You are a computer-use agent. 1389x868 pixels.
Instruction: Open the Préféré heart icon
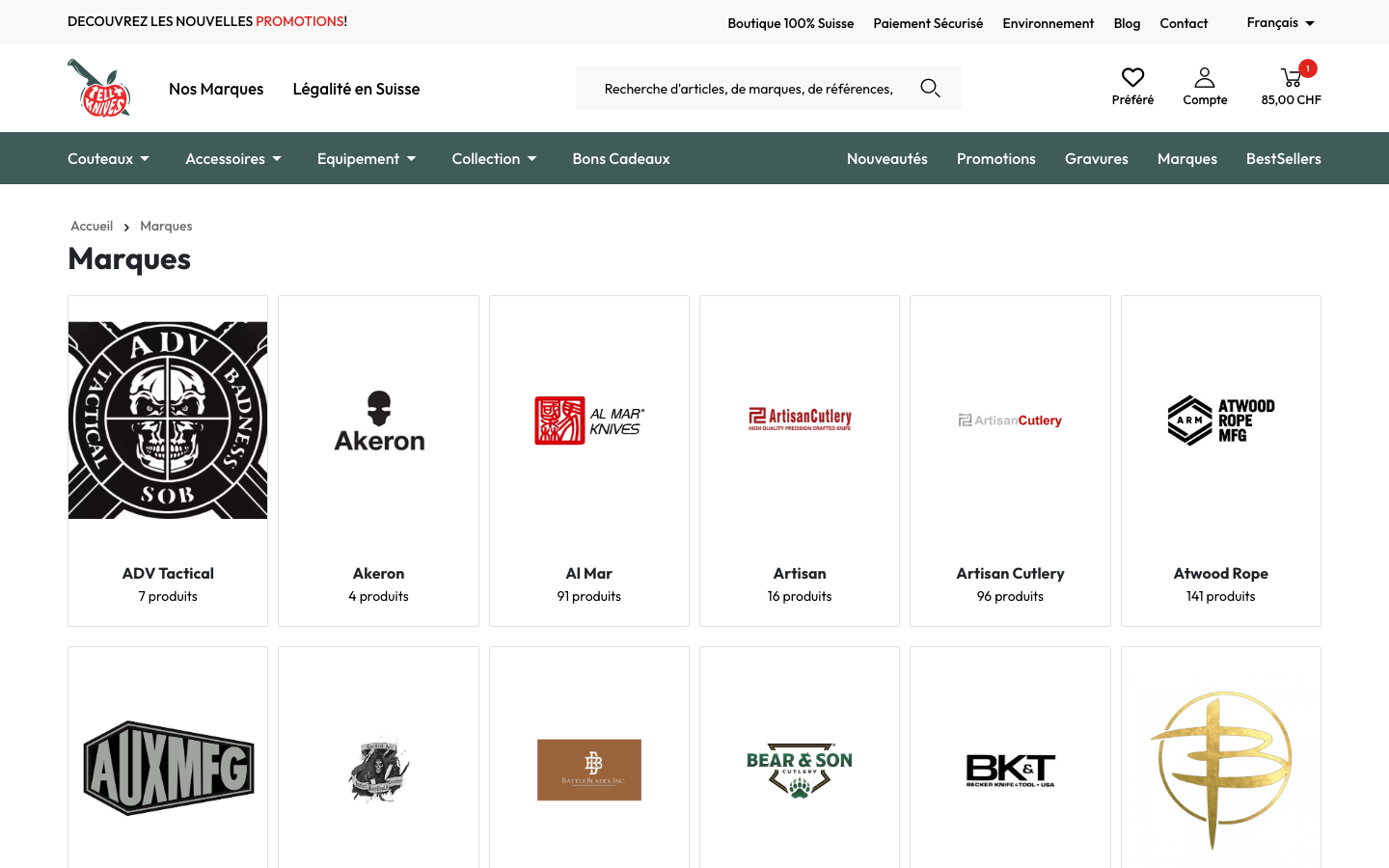click(1132, 77)
